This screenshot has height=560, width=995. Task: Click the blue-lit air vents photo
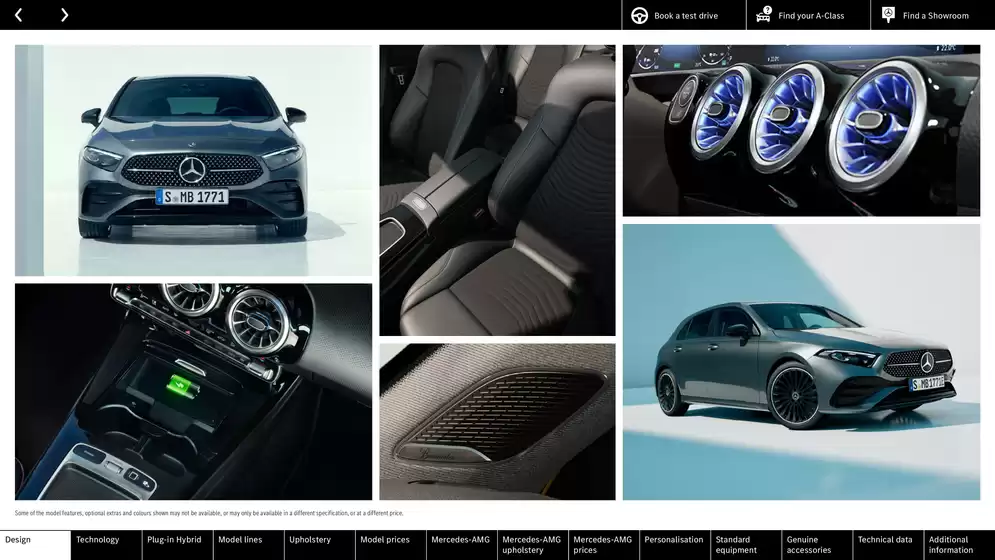click(x=801, y=130)
